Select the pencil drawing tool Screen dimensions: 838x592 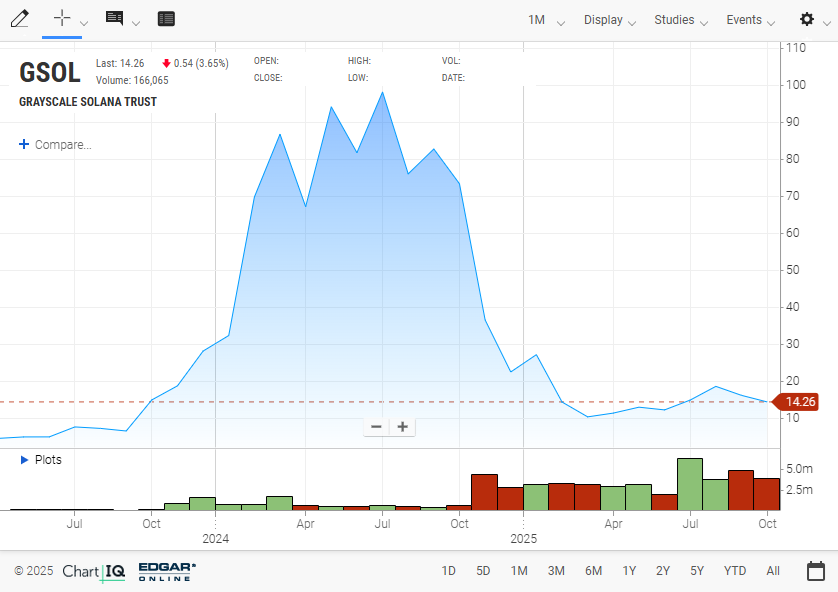[20, 19]
